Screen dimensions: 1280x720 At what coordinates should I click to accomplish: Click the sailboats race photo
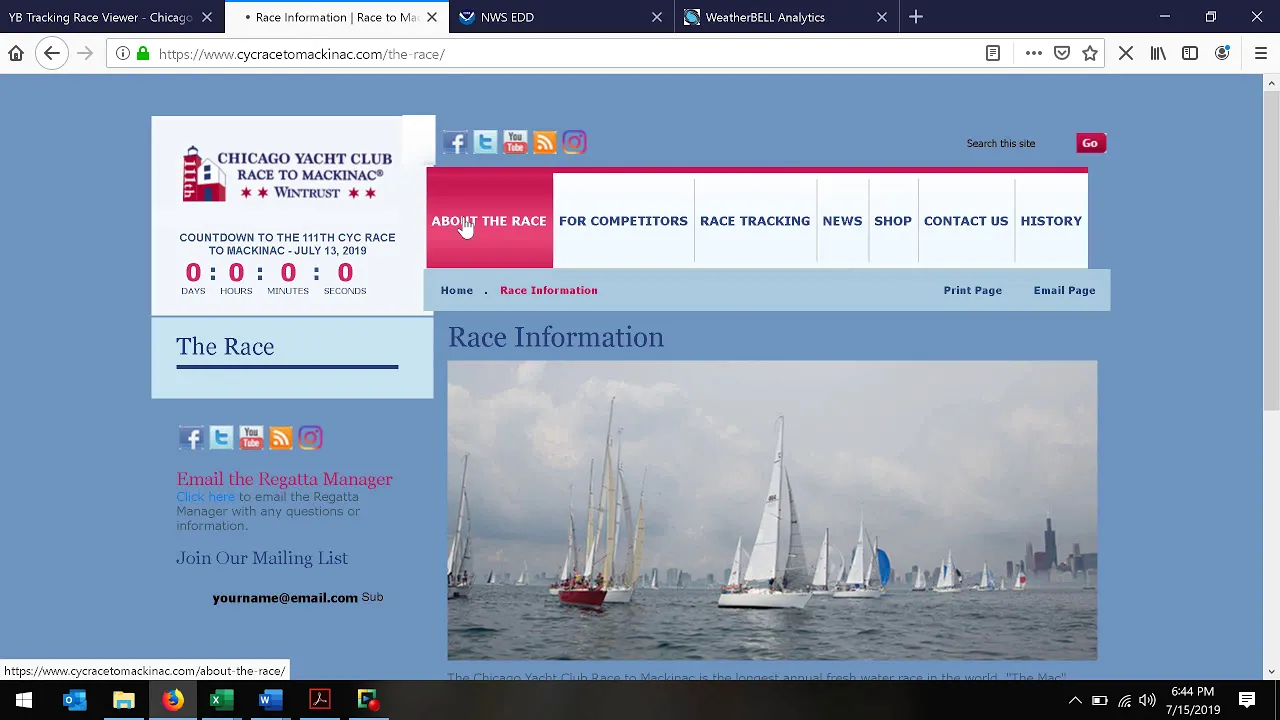(x=772, y=510)
